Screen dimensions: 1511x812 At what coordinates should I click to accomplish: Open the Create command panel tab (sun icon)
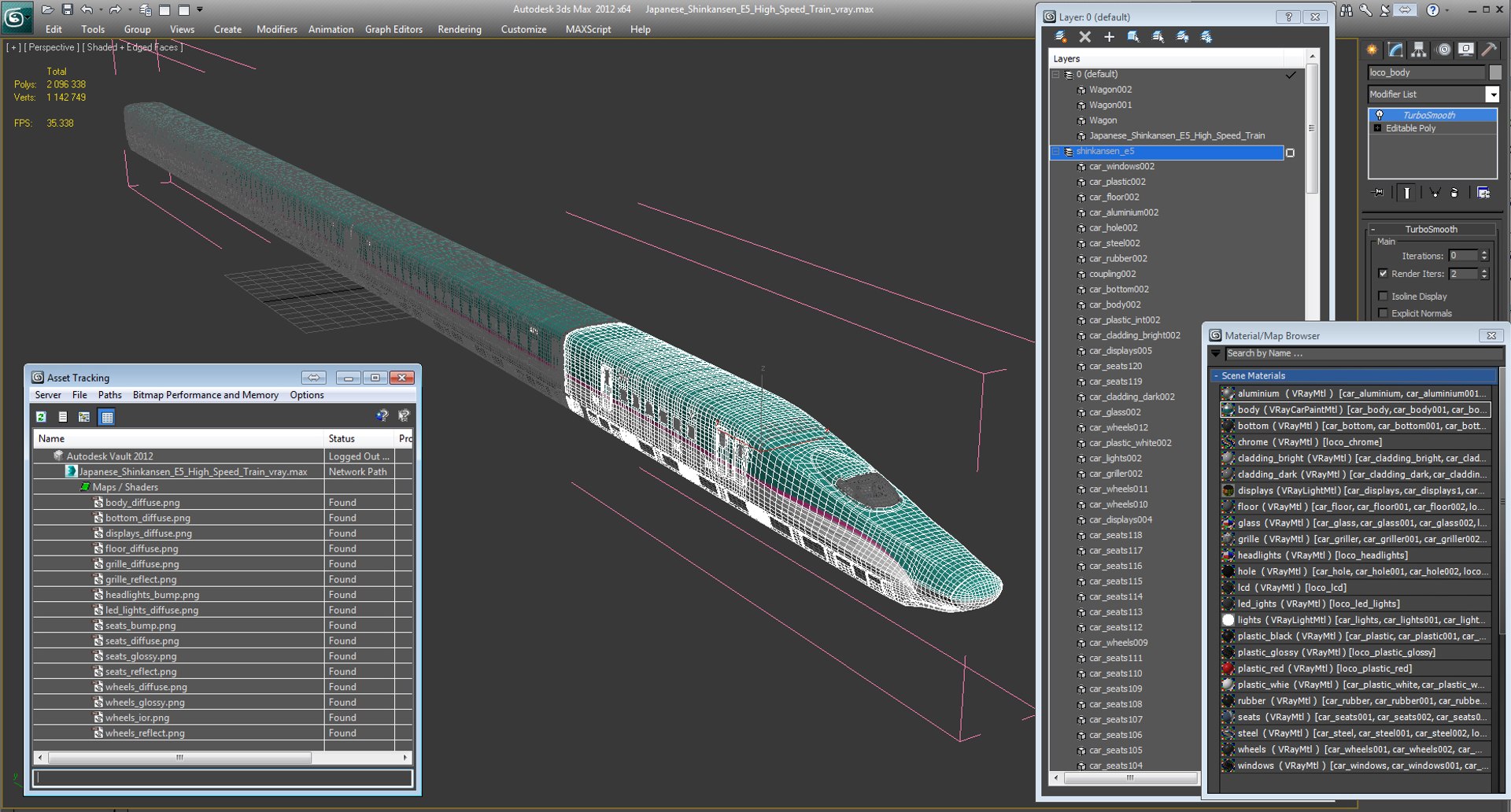(1372, 50)
